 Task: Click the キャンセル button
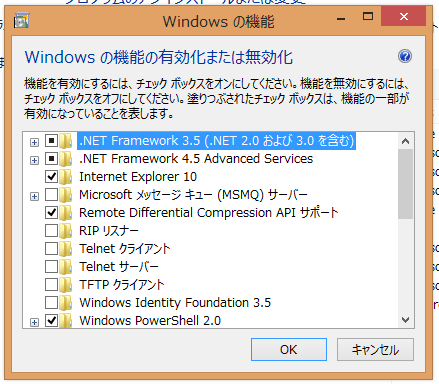(x=375, y=350)
